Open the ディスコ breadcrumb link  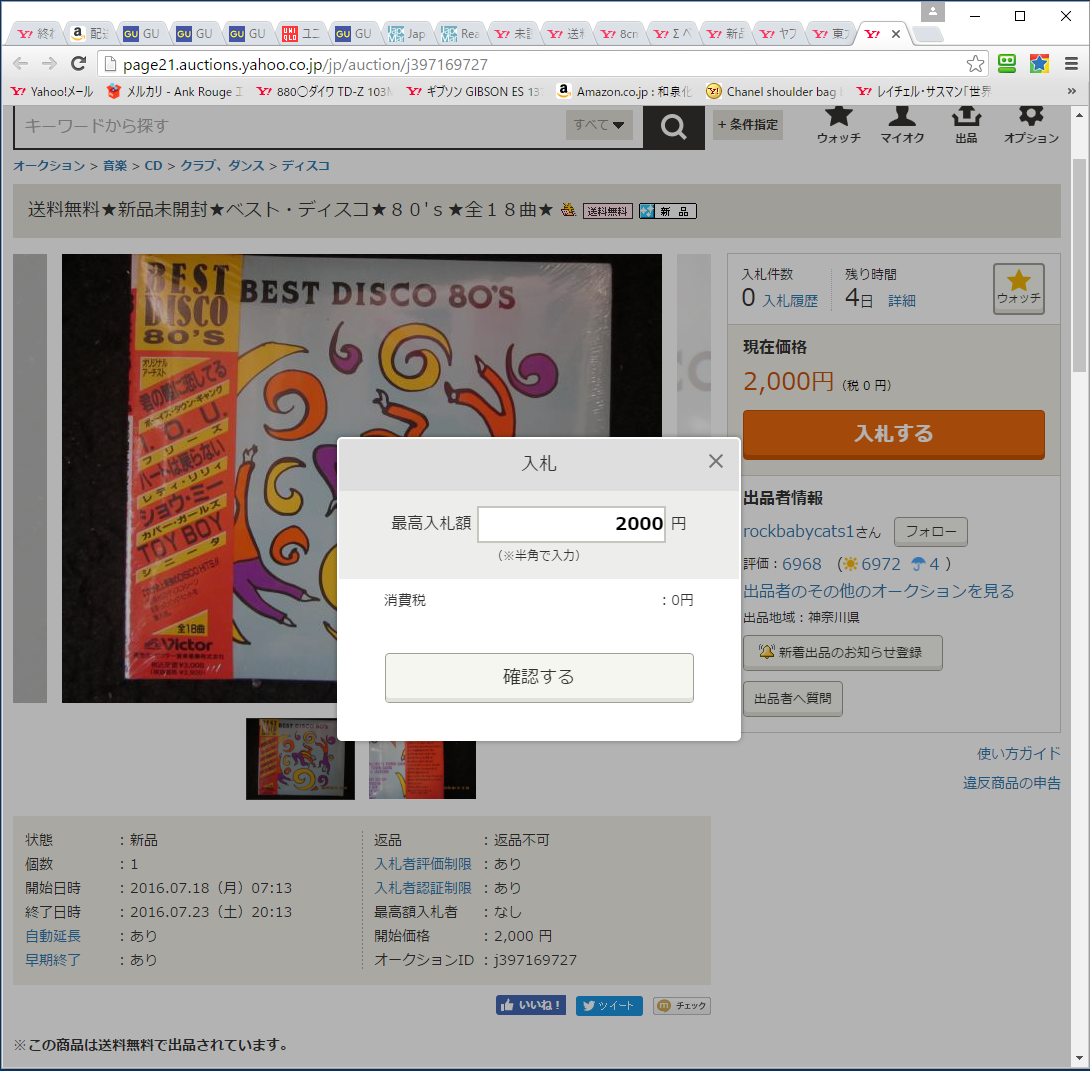coord(305,165)
